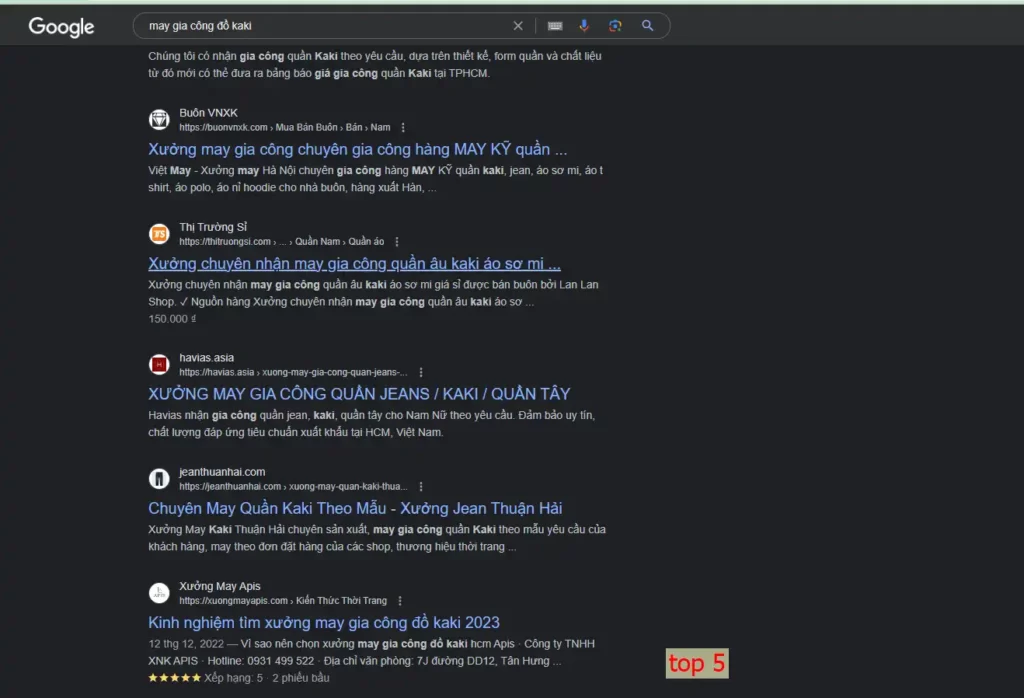Image resolution: width=1024 pixels, height=698 pixels.
Task: Click the '150.000 ₫' price text
Action: pyautogui.click(x=172, y=319)
